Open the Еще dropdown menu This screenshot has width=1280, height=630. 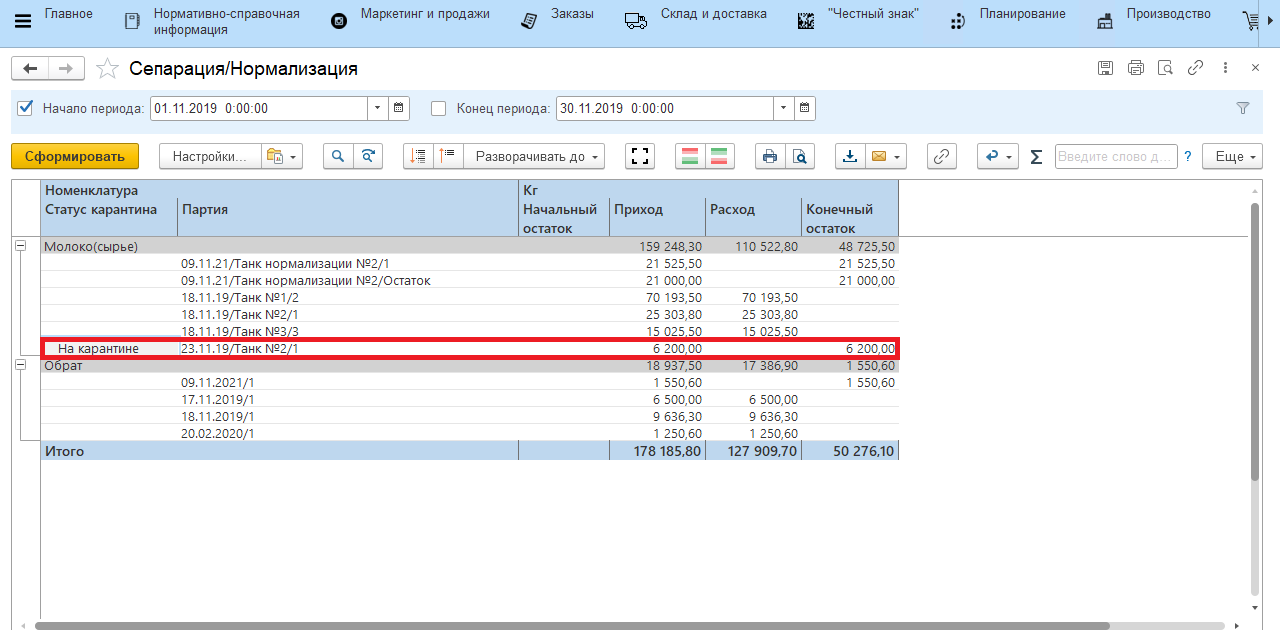coord(1236,156)
